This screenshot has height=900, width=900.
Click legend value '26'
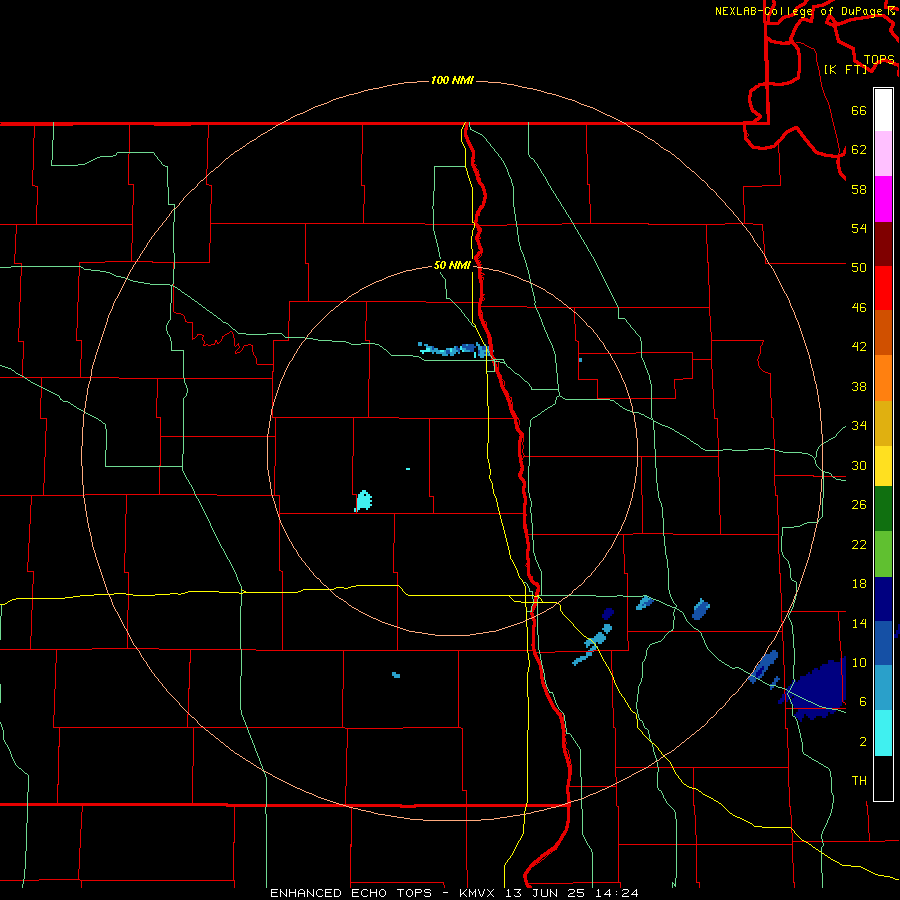[859, 505]
